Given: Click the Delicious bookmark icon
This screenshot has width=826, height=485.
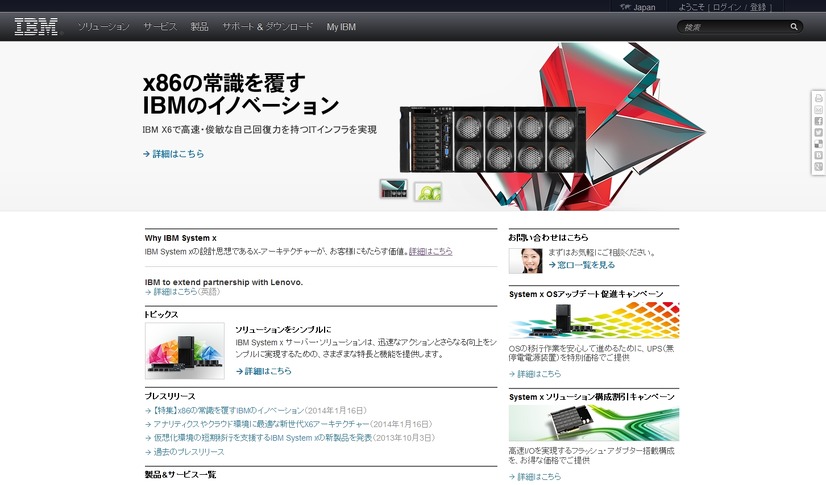Looking at the screenshot, I should pyautogui.click(x=818, y=144).
